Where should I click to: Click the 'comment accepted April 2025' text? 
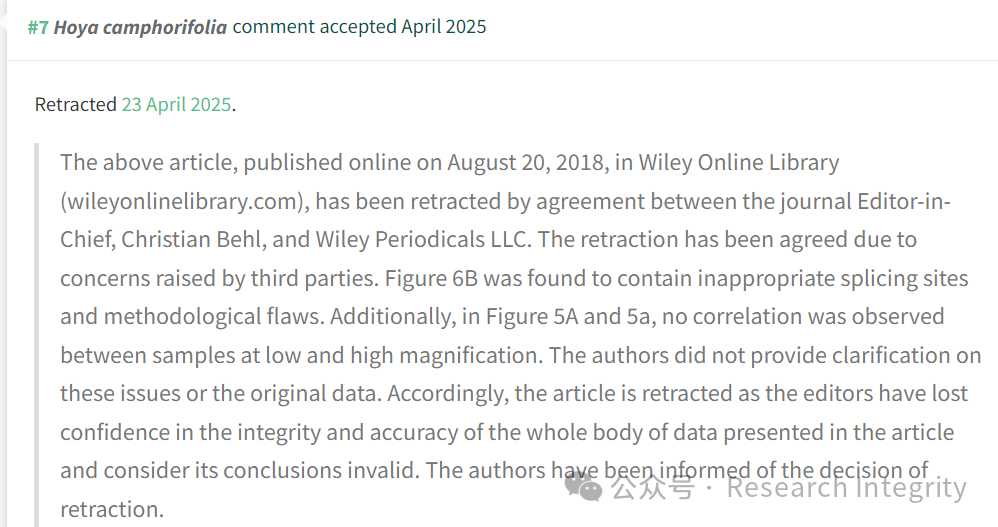(x=359, y=27)
